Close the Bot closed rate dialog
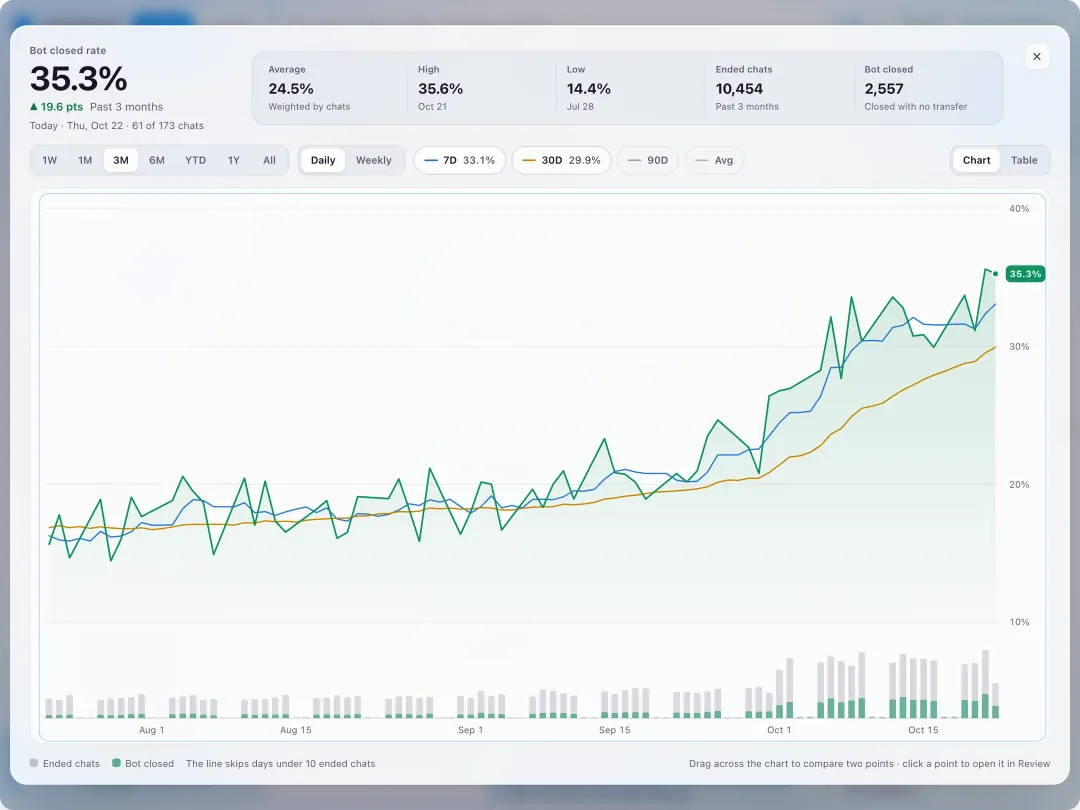The image size is (1080, 810). point(1037,56)
